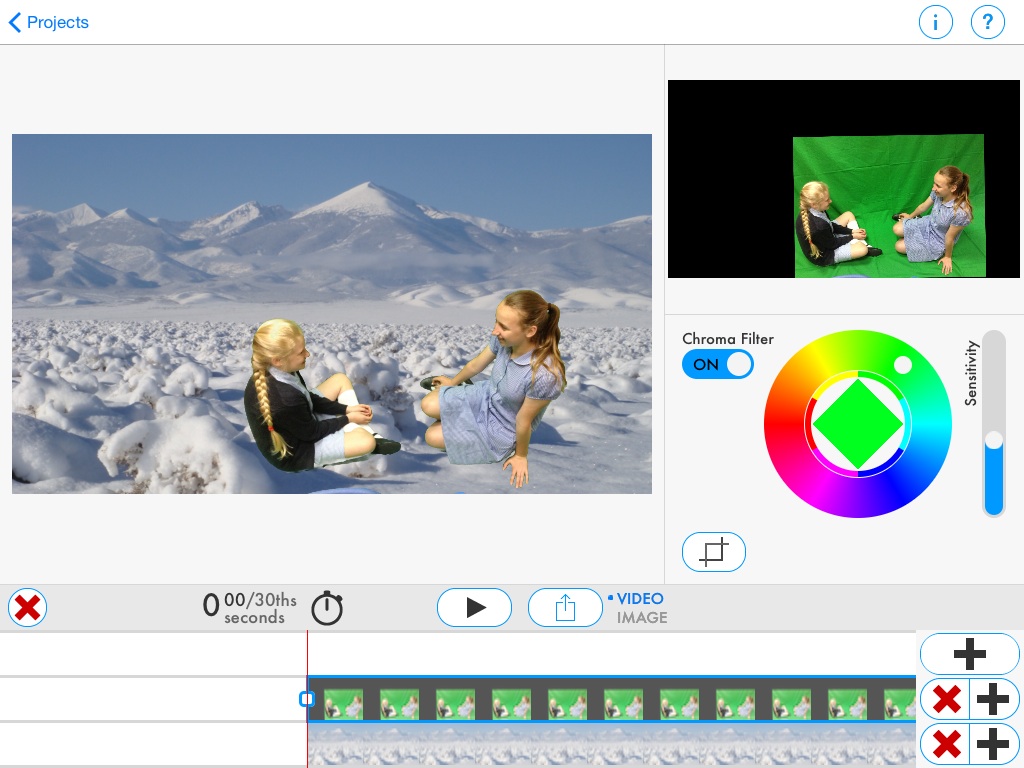The image size is (1024, 768).
Task: Play the composited video
Action: click(x=474, y=607)
